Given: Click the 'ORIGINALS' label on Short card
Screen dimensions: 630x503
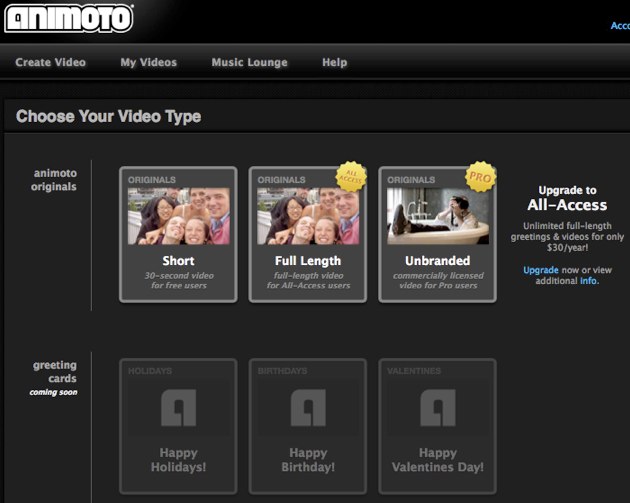Looking at the screenshot, I should pos(152,180).
